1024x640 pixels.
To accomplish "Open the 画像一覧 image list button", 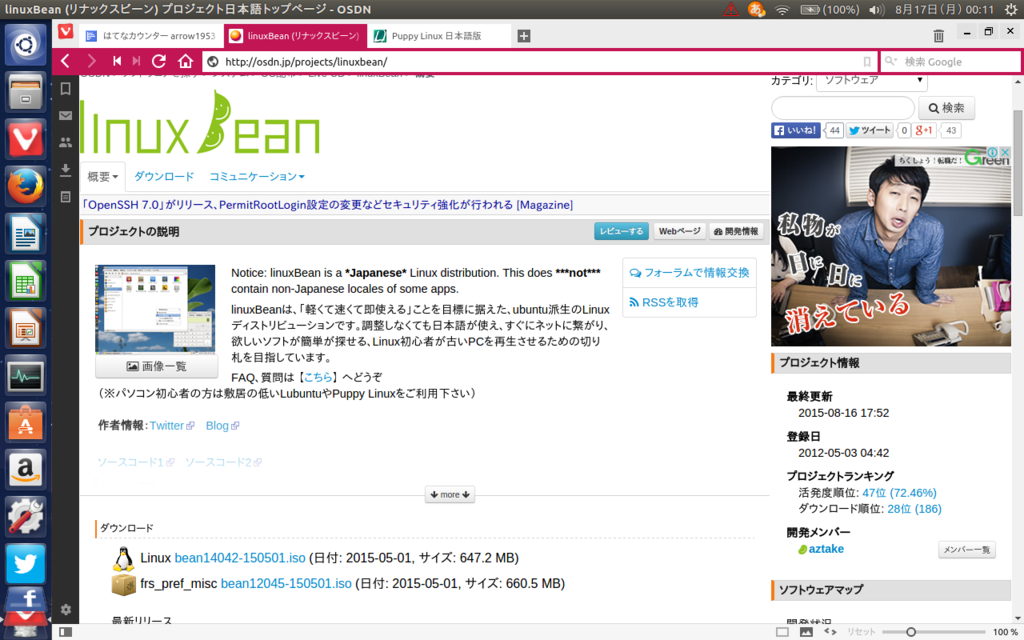I will (157, 366).
